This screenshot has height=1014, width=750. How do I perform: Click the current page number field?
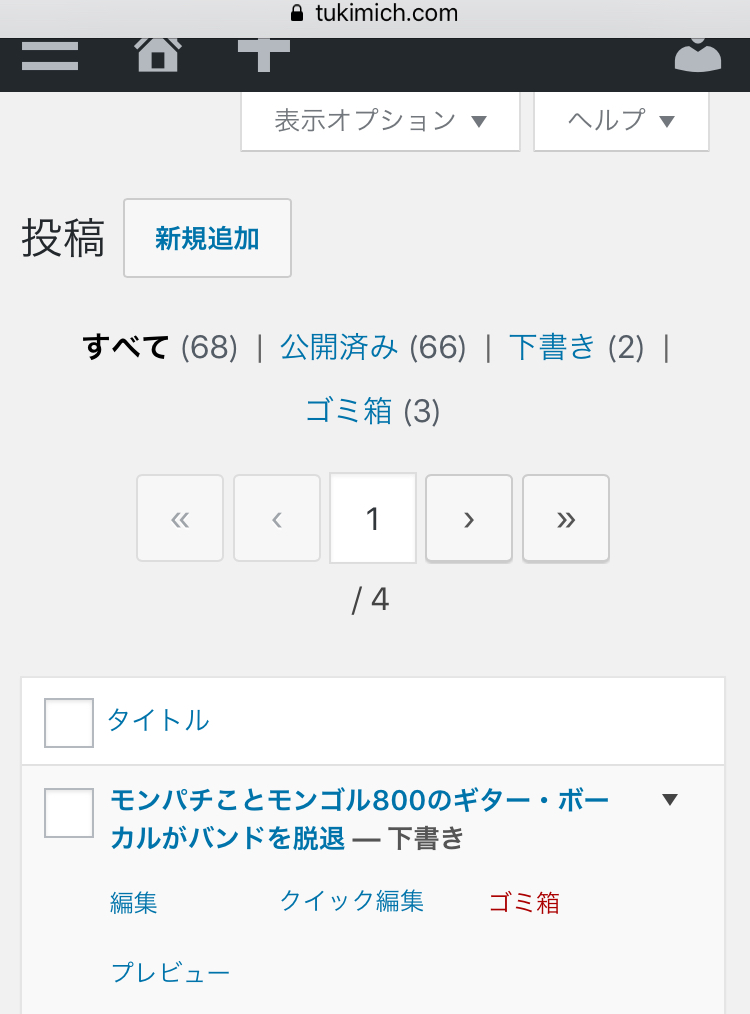pyautogui.click(x=373, y=518)
